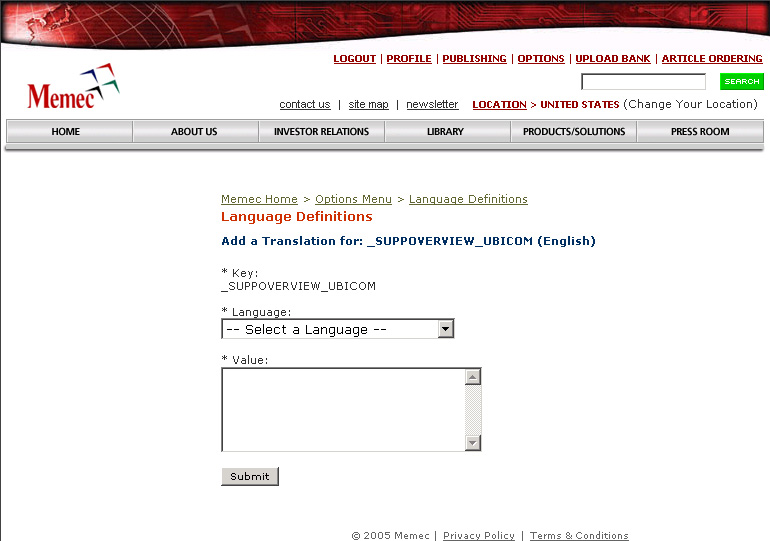770x541 pixels.
Task: Click the LOGOUT link
Action: [355, 58]
